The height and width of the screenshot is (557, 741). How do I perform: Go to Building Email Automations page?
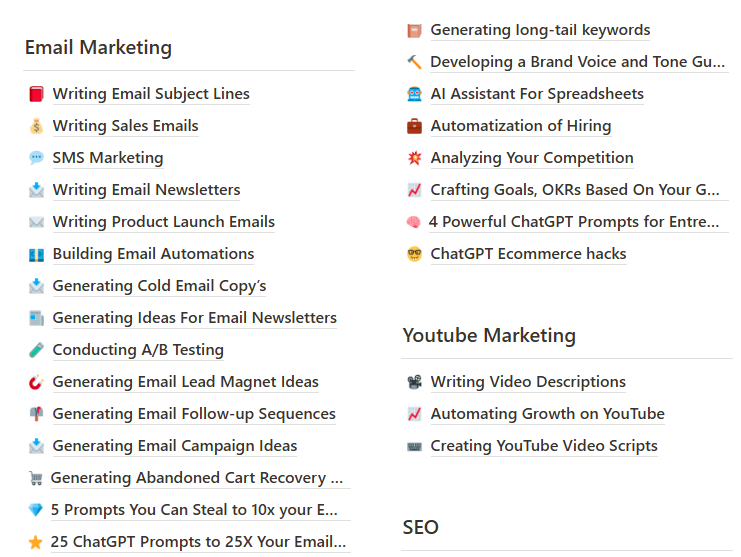[x=153, y=254]
